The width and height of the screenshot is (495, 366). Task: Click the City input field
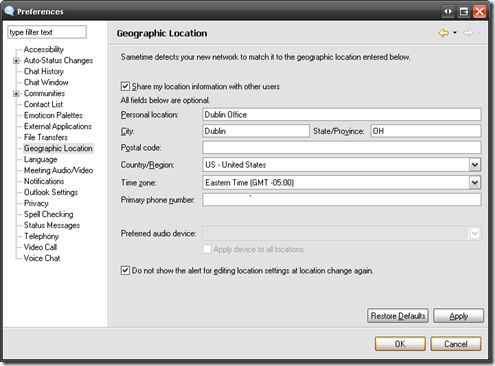pos(256,131)
